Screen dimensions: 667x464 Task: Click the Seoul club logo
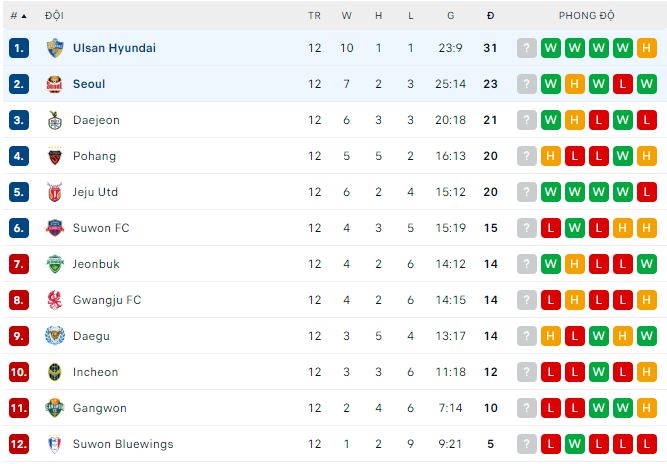[54, 84]
